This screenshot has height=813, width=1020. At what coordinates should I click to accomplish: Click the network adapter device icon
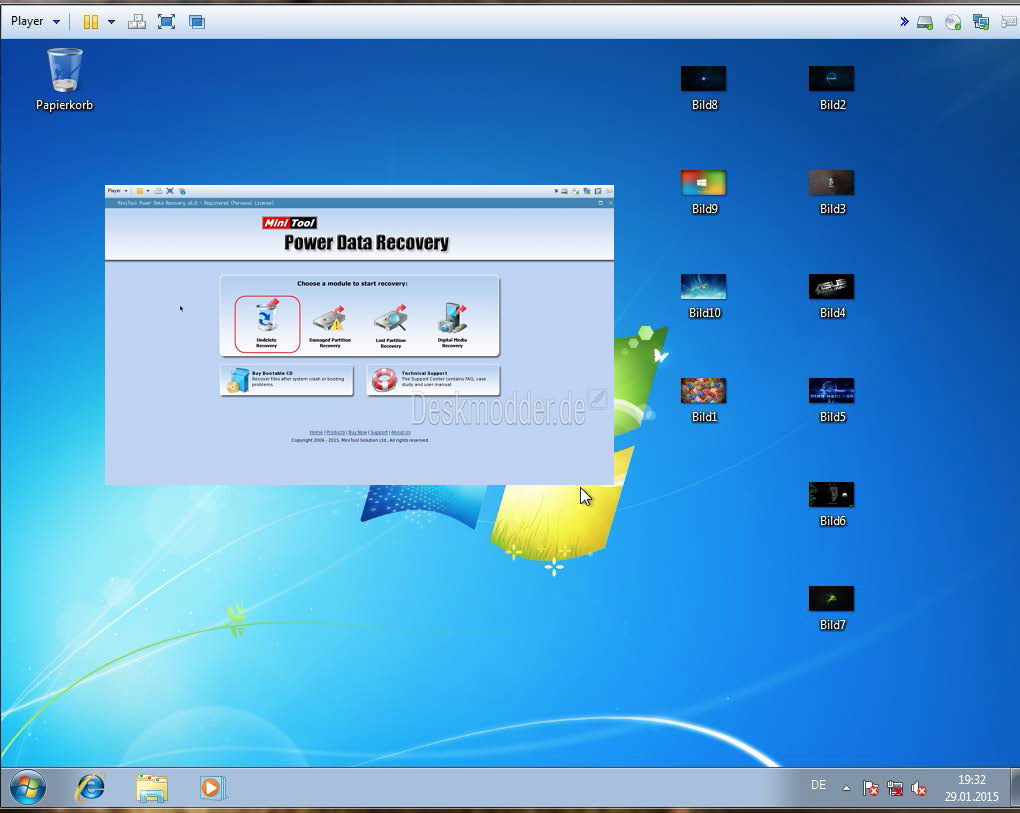[981, 23]
